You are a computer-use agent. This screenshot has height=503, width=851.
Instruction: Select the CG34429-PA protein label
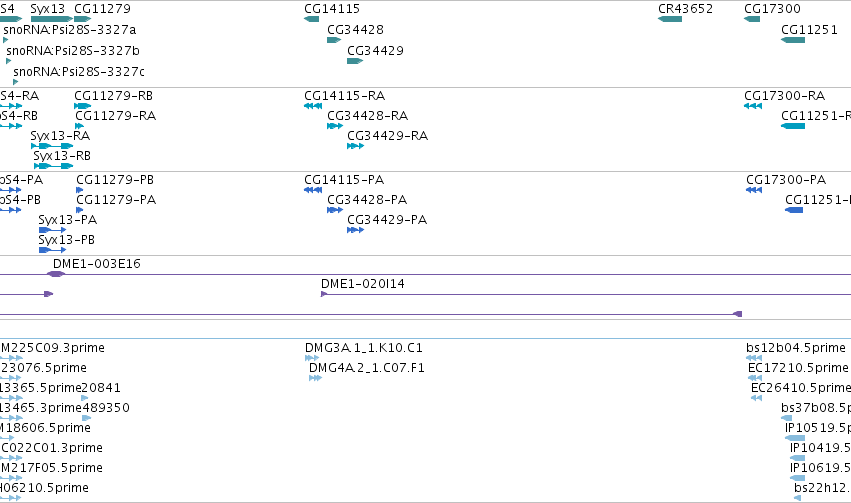coord(388,220)
